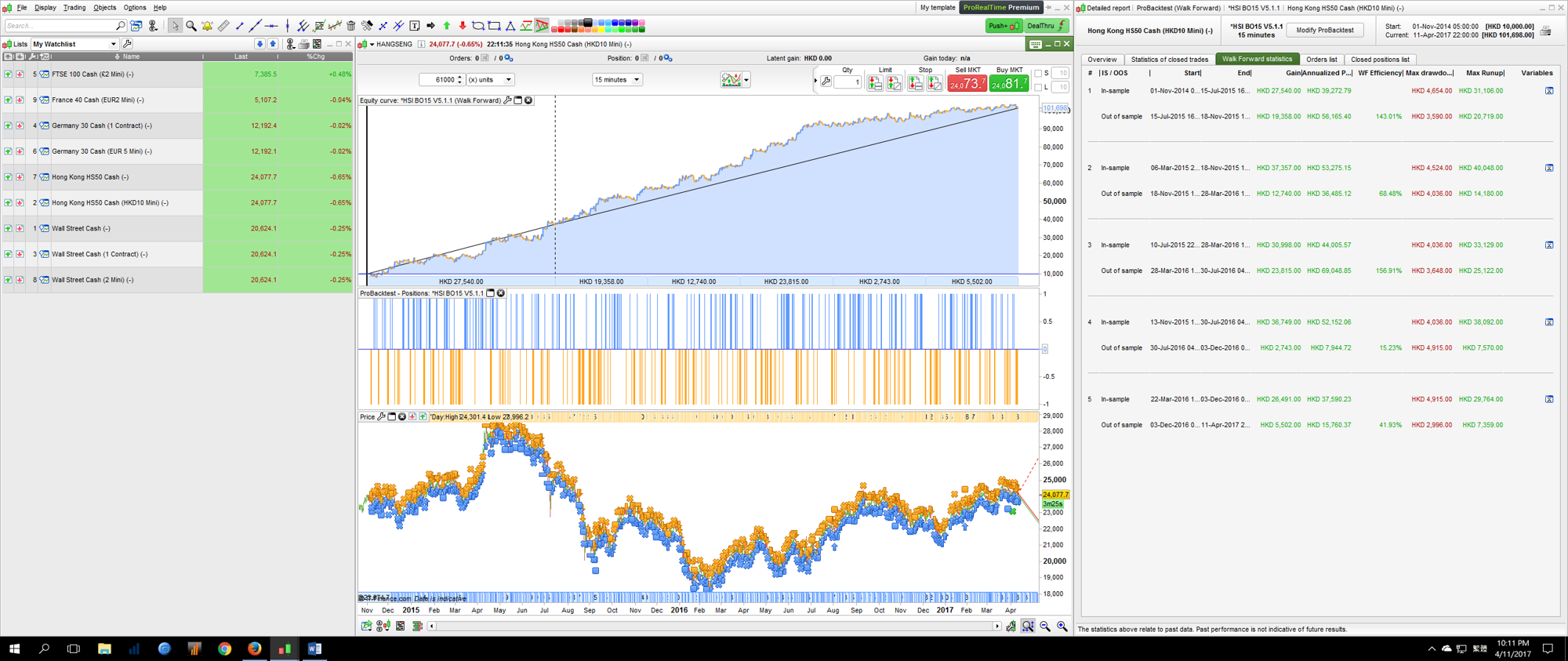Viewport: 1568px width, 661px height.
Task: Tick the L order checkbox
Action: (1038, 87)
